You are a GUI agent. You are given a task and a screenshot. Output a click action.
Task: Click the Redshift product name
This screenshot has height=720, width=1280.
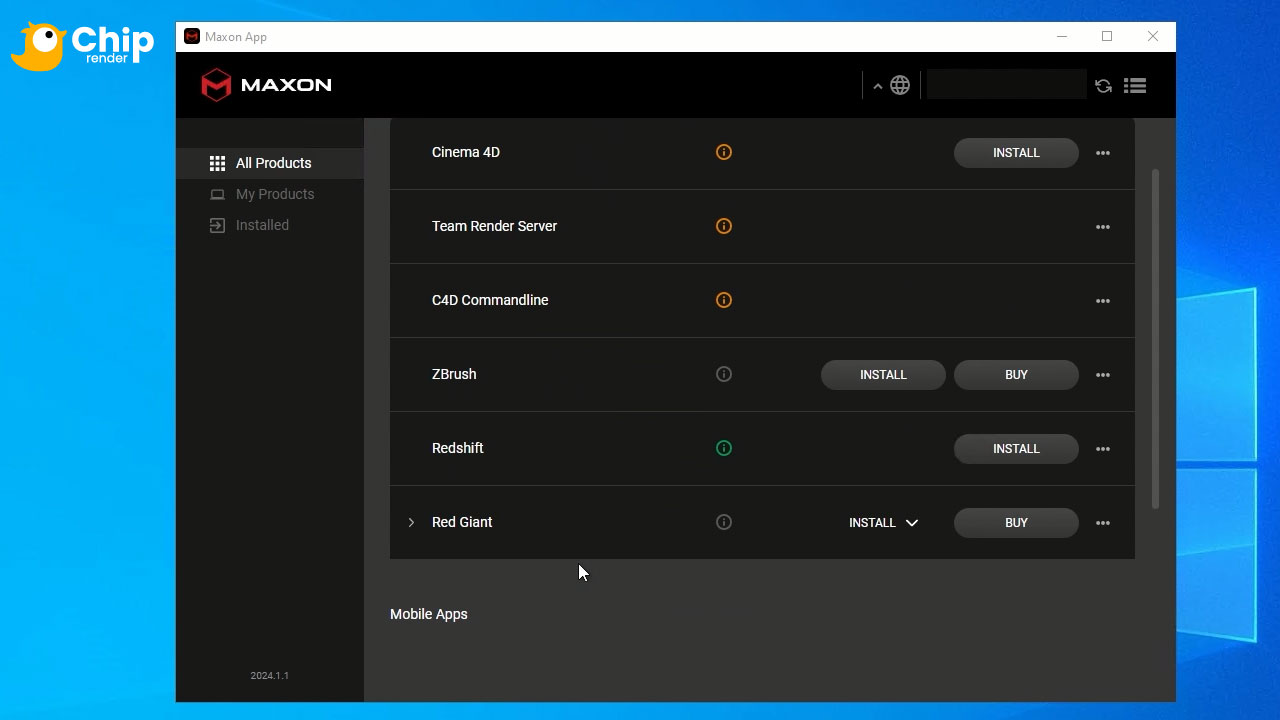(458, 448)
